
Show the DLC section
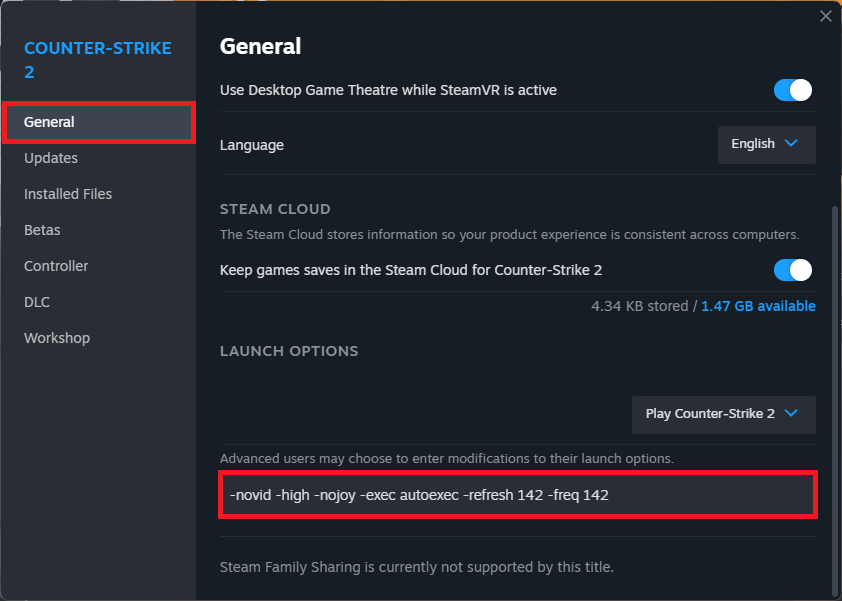(37, 302)
